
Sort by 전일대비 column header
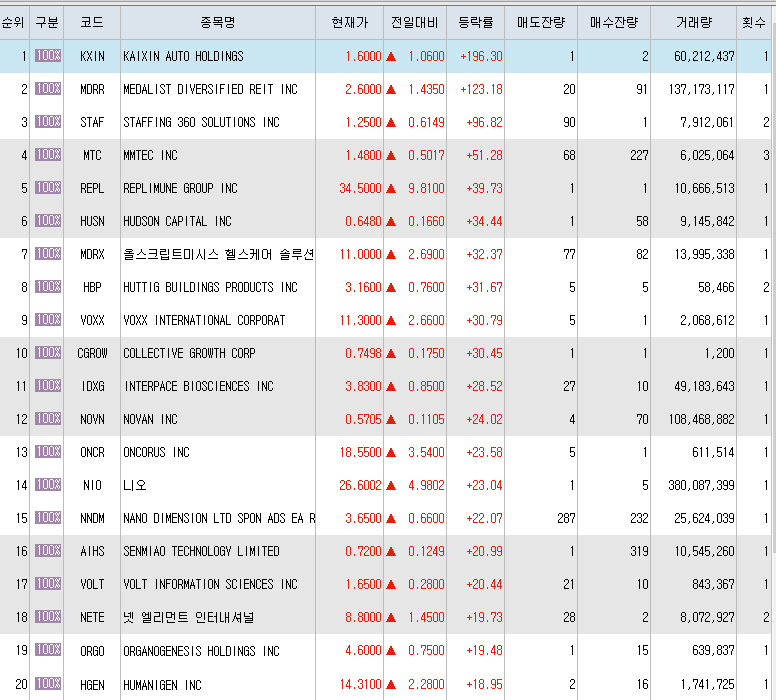(x=415, y=23)
